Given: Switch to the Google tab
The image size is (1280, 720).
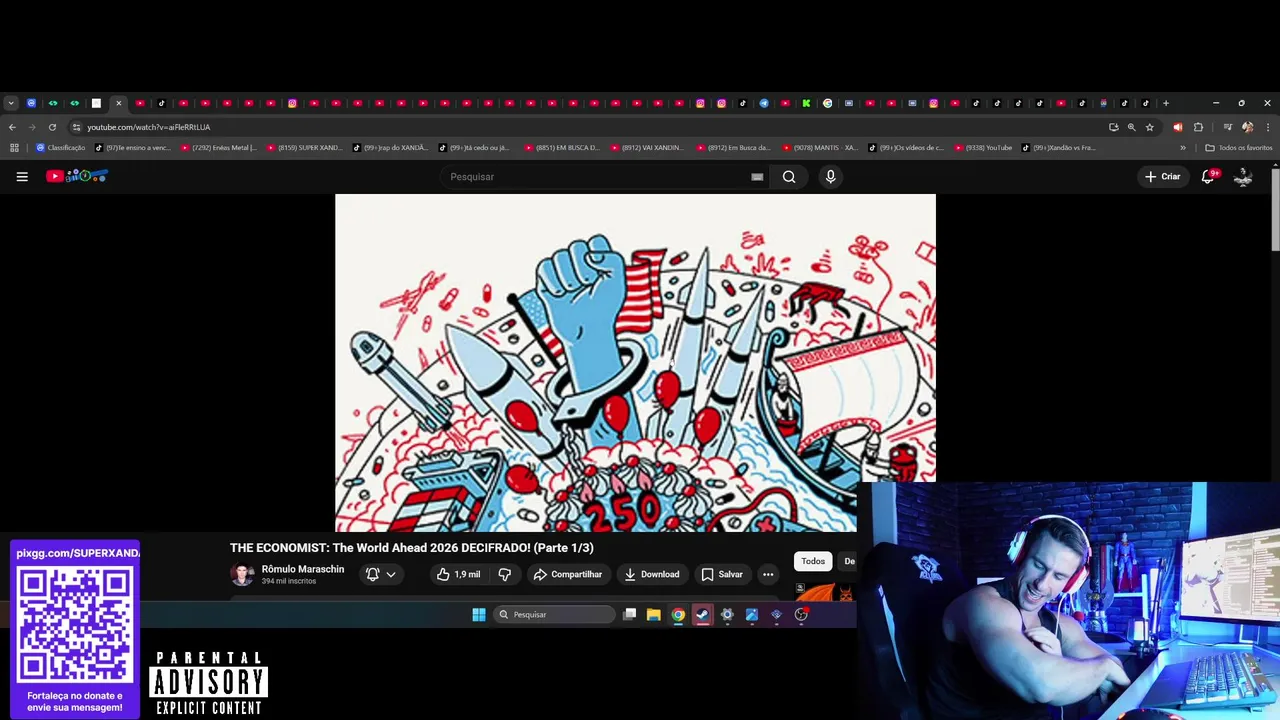Looking at the screenshot, I should [827, 103].
